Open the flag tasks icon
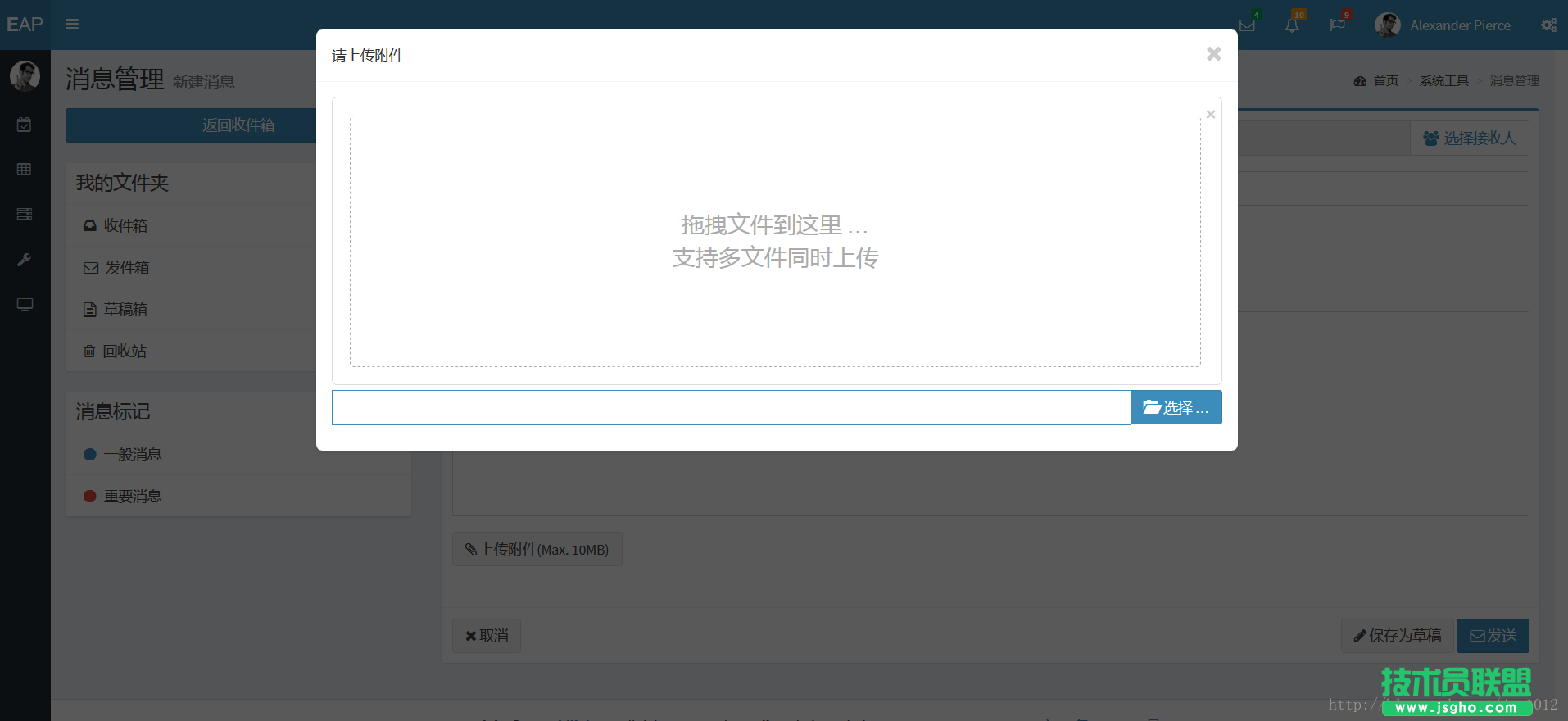The image size is (1568, 721). tap(1337, 25)
